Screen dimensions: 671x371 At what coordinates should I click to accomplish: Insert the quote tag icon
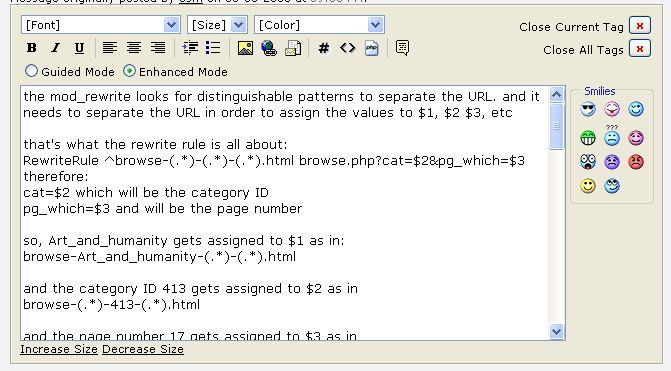click(402, 48)
